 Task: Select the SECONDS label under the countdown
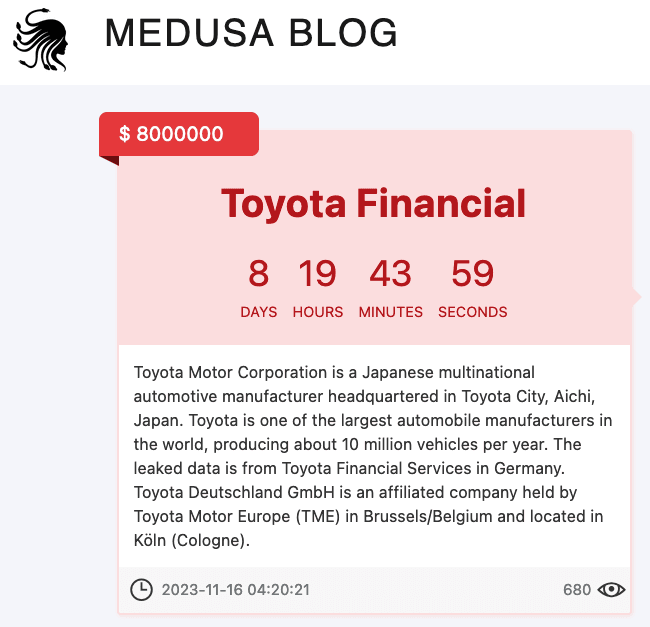point(473,312)
